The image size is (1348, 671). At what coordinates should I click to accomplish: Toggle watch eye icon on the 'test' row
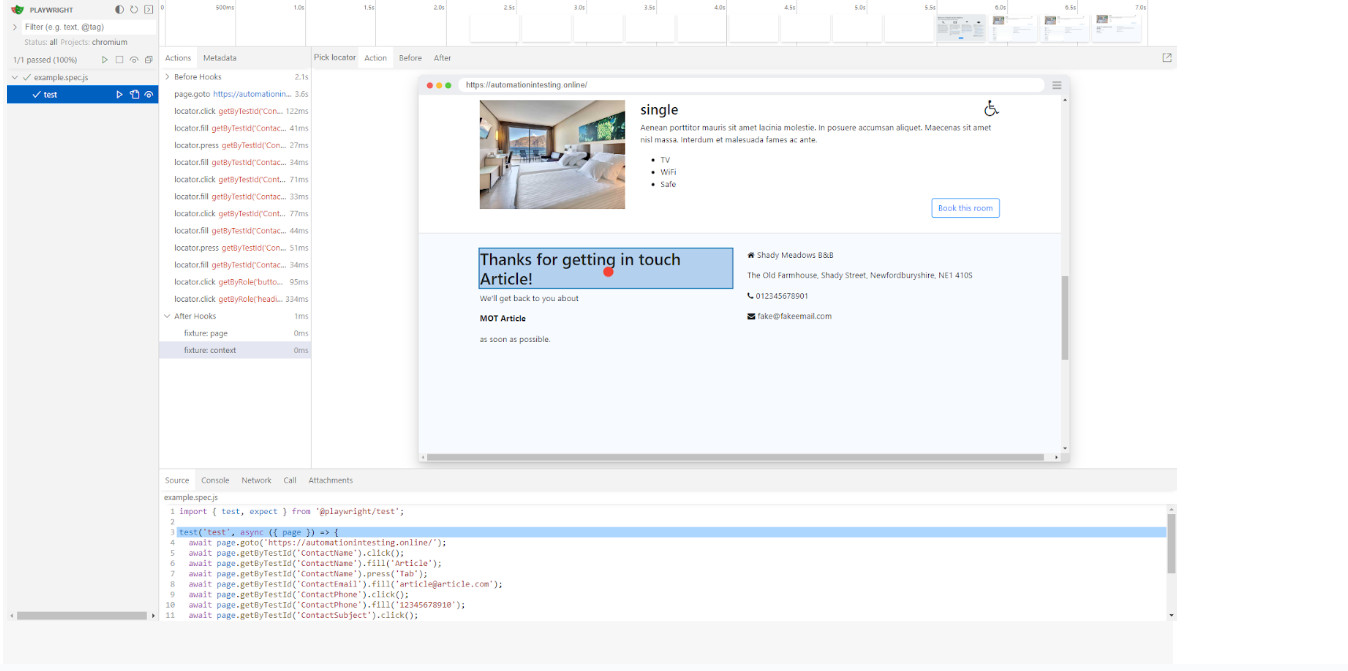(149, 94)
